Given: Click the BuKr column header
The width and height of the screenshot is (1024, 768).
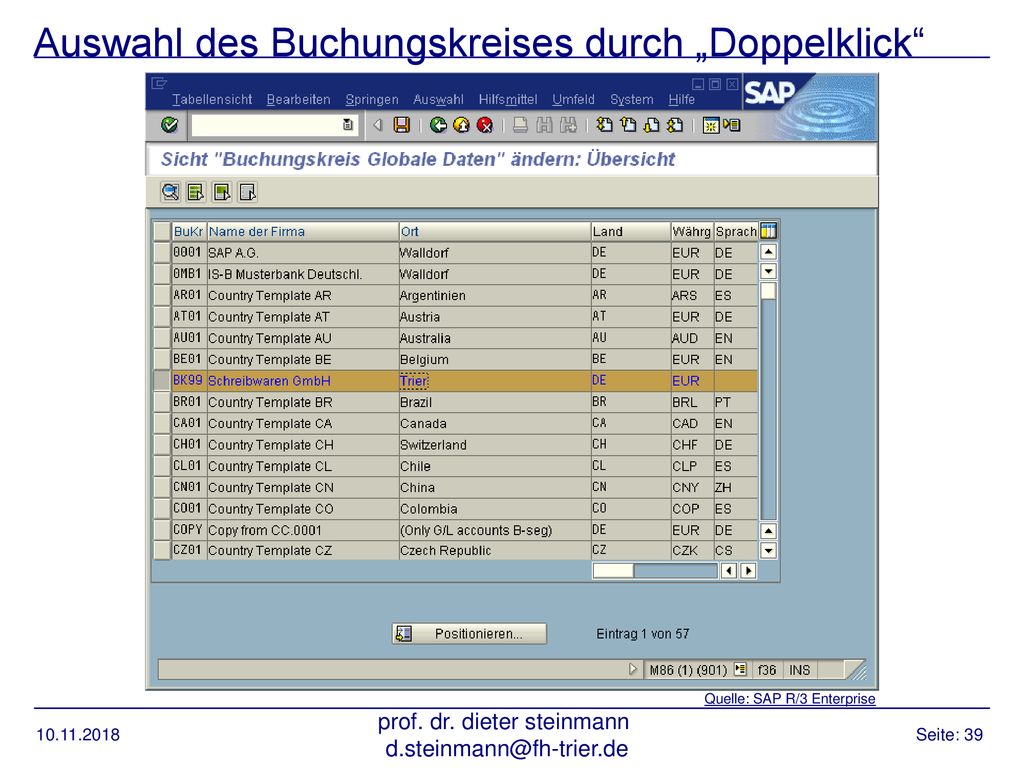Looking at the screenshot, I should click(x=189, y=231).
